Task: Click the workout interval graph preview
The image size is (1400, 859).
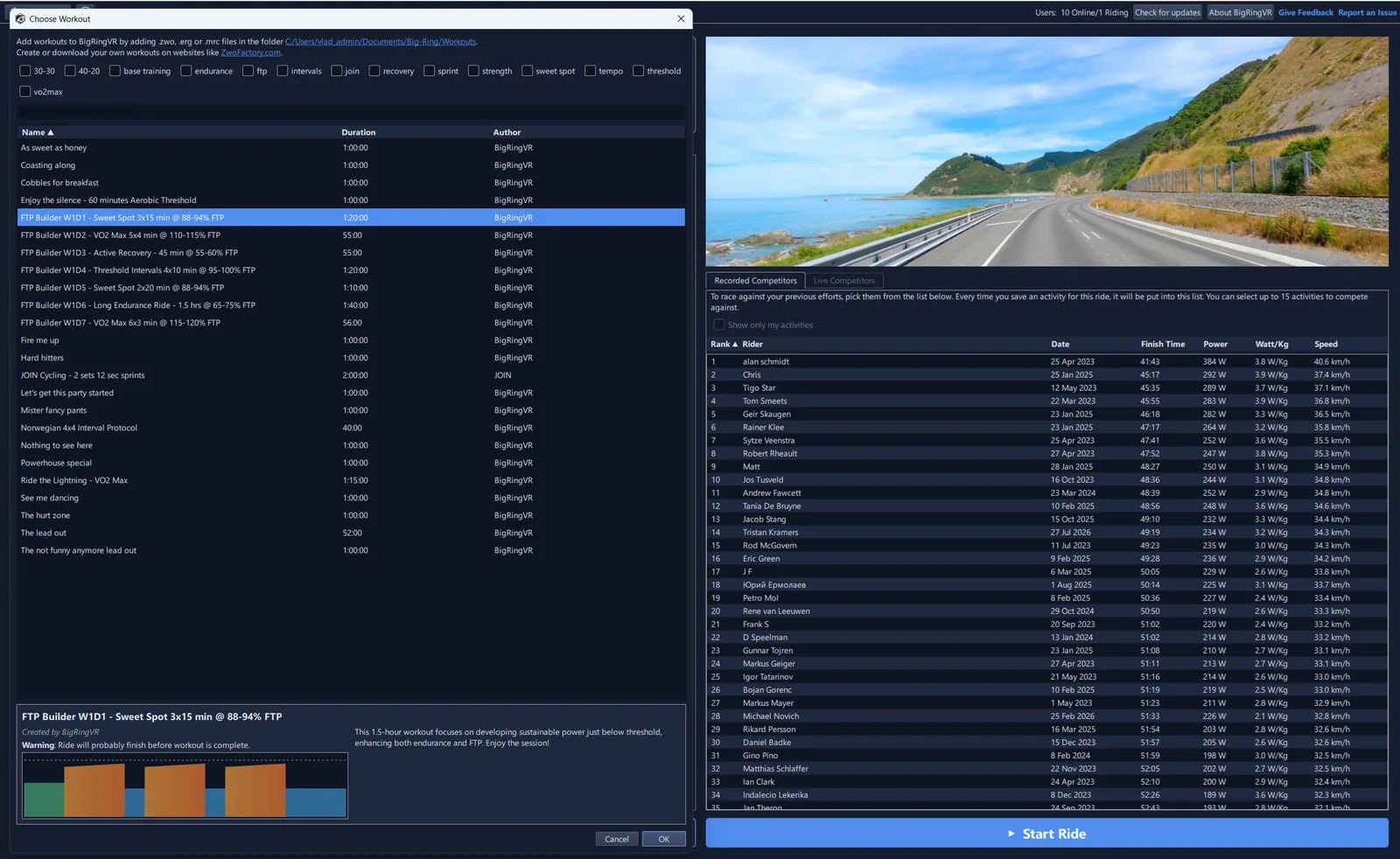Action: coord(185,786)
